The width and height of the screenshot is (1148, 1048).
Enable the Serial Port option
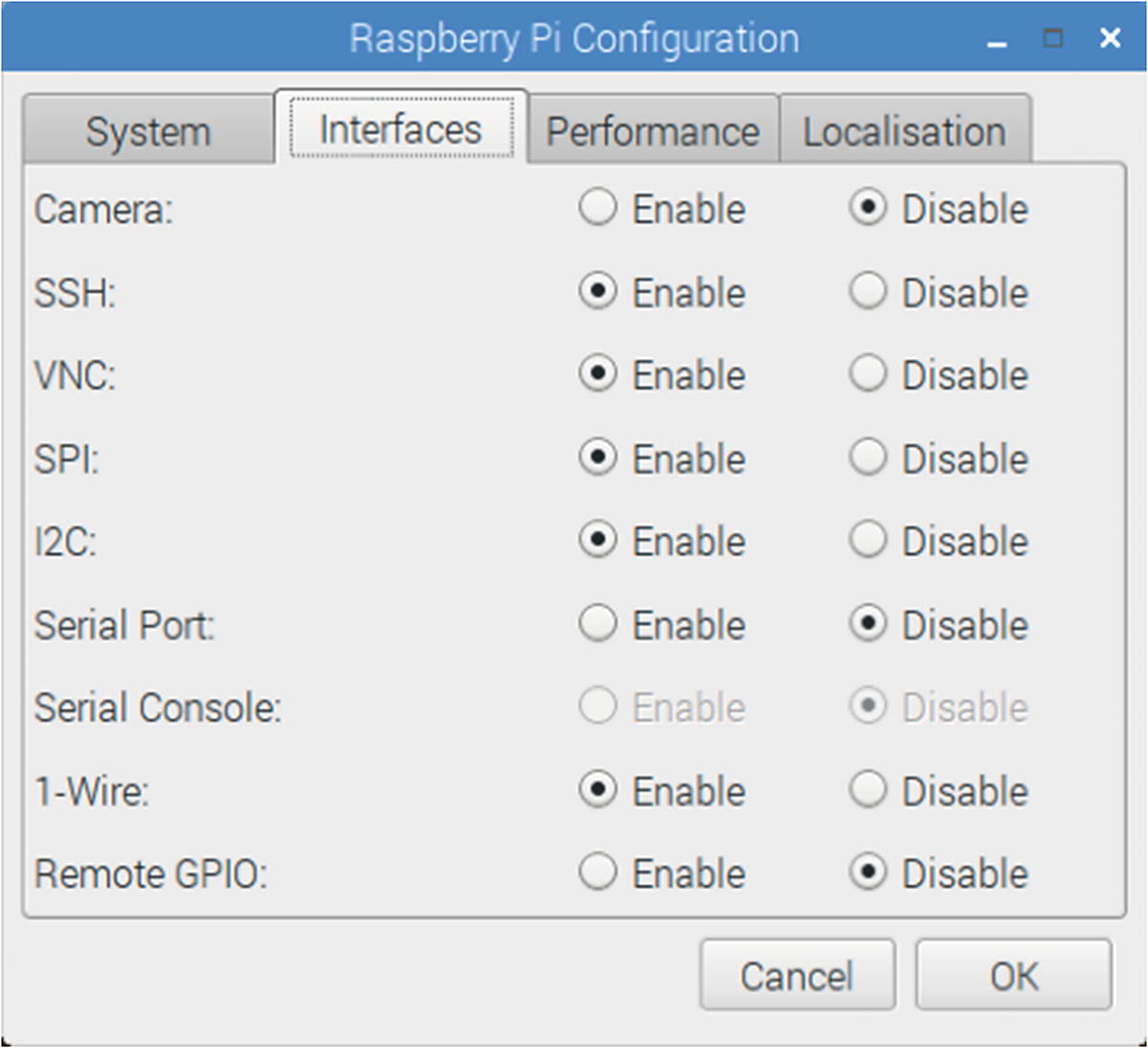point(598,624)
